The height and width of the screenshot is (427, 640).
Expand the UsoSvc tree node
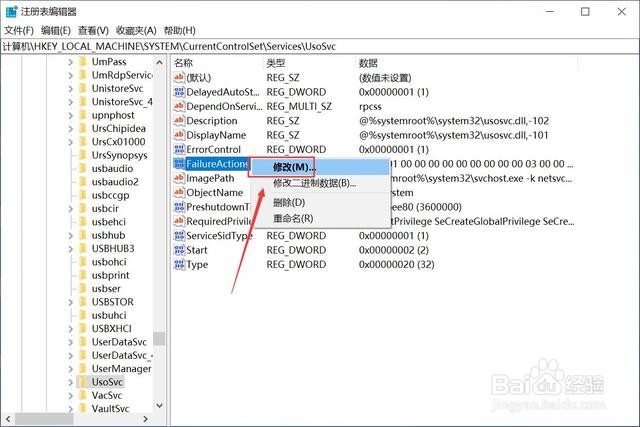71,382
